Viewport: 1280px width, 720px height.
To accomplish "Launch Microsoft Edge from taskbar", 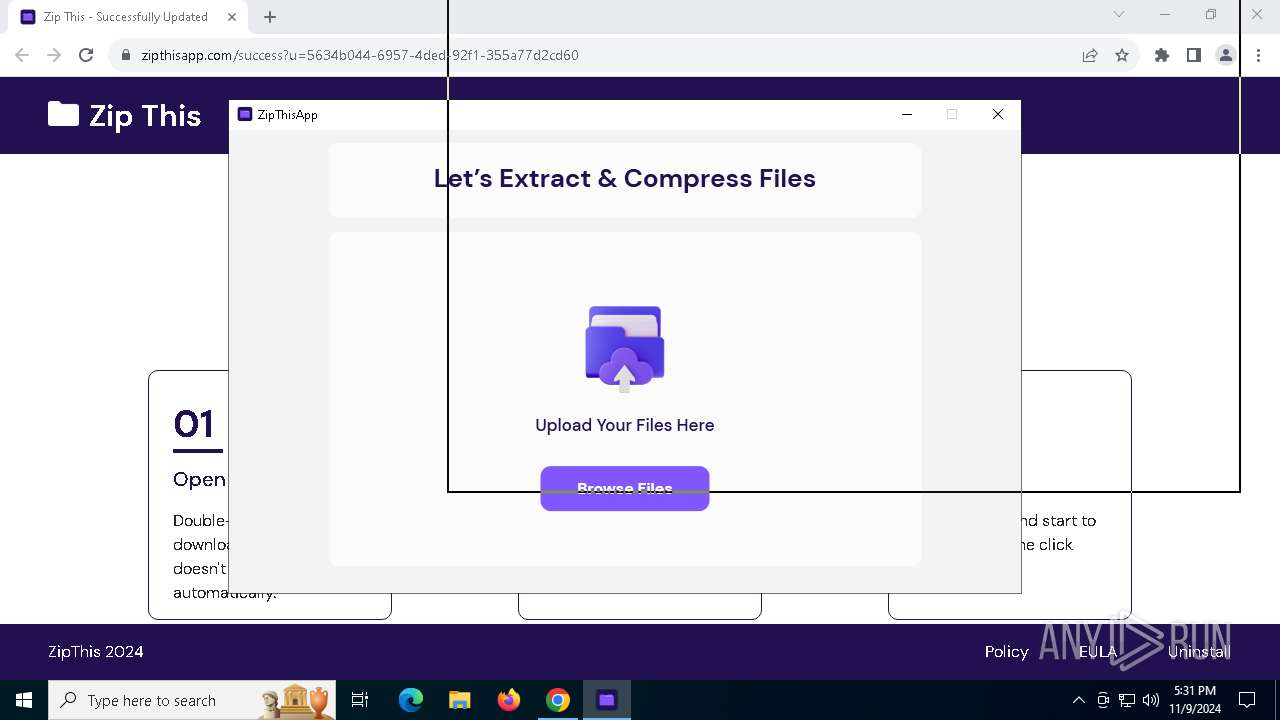I will (x=411, y=700).
